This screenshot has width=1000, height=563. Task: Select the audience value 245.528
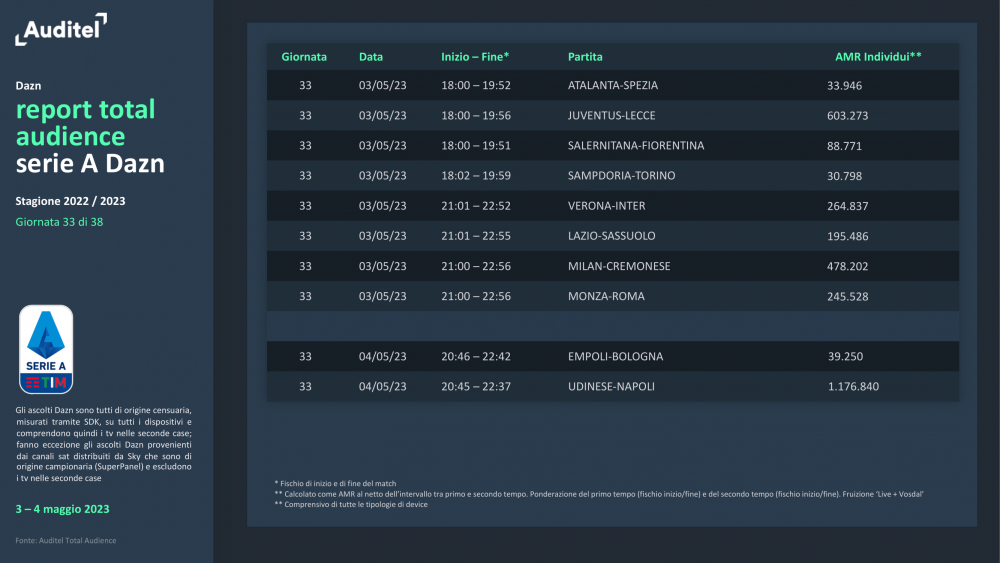(x=848, y=296)
